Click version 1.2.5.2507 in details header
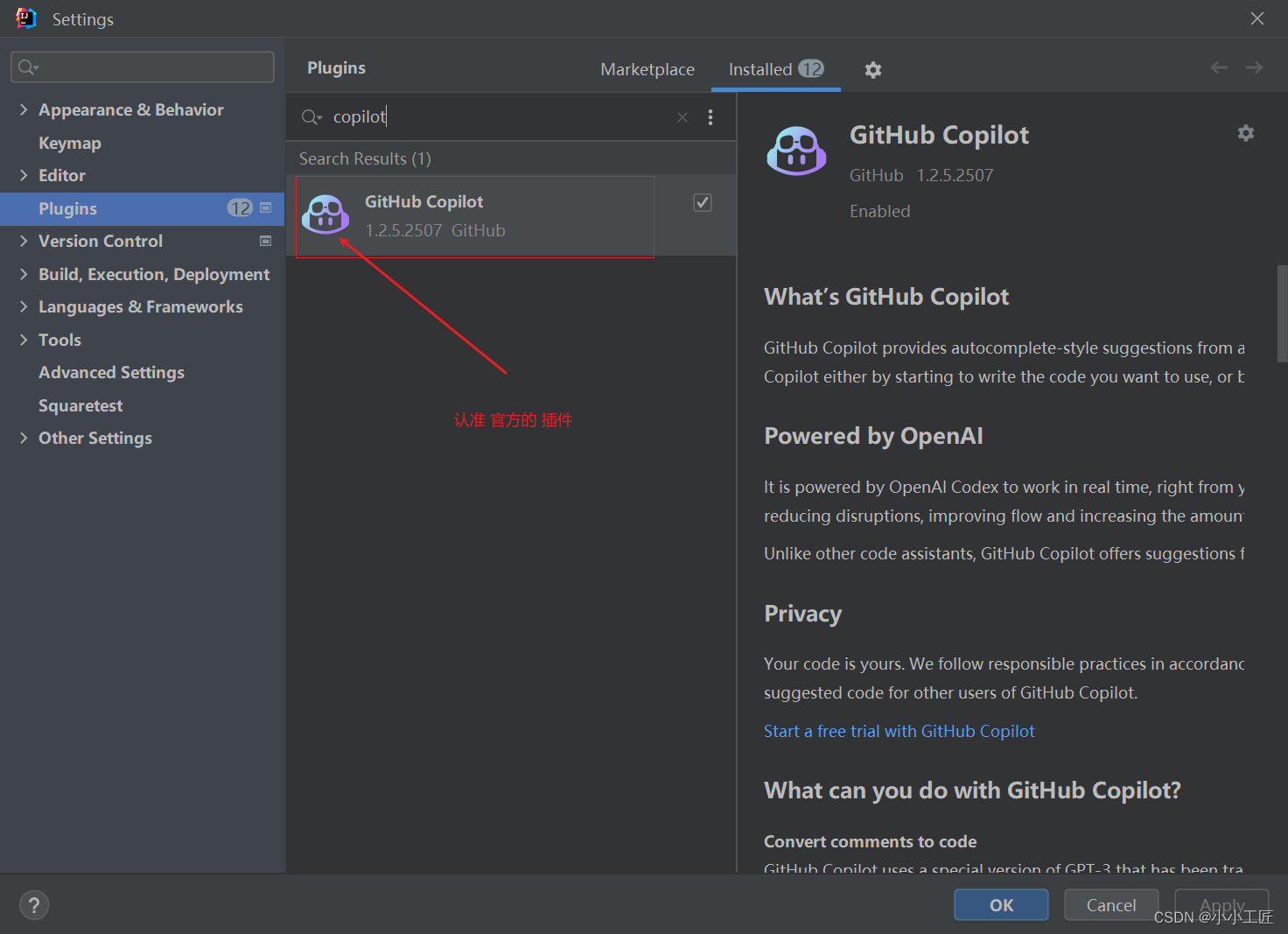The image size is (1288, 934). (x=955, y=175)
